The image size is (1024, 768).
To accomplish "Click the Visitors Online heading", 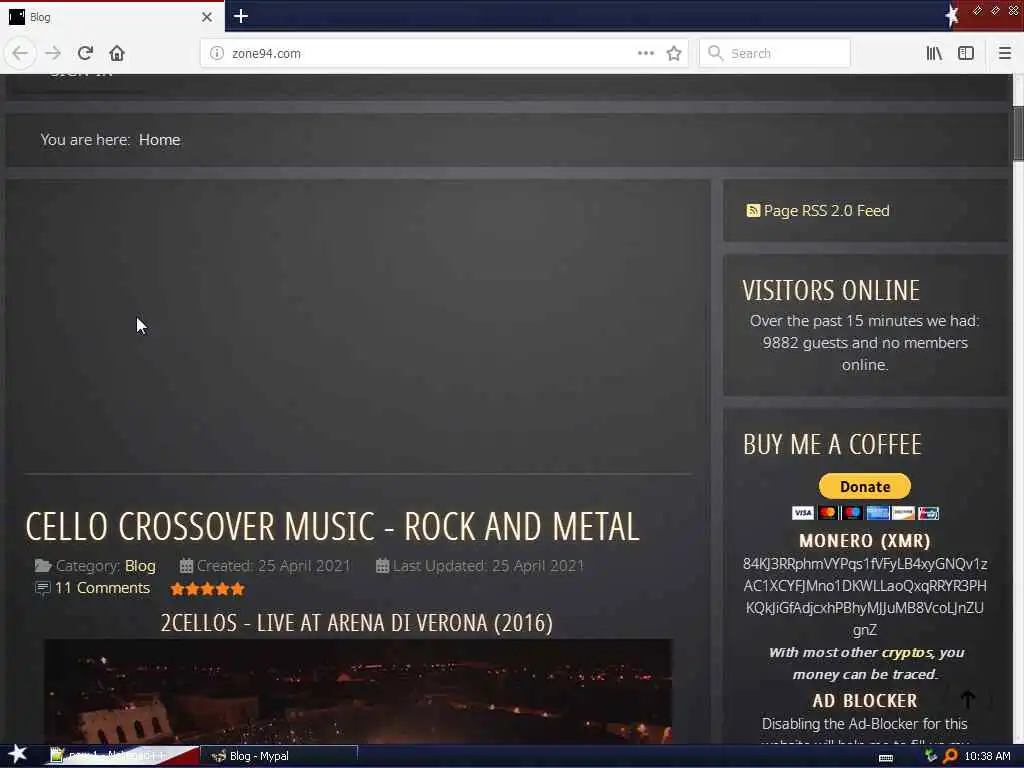I will point(831,291).
